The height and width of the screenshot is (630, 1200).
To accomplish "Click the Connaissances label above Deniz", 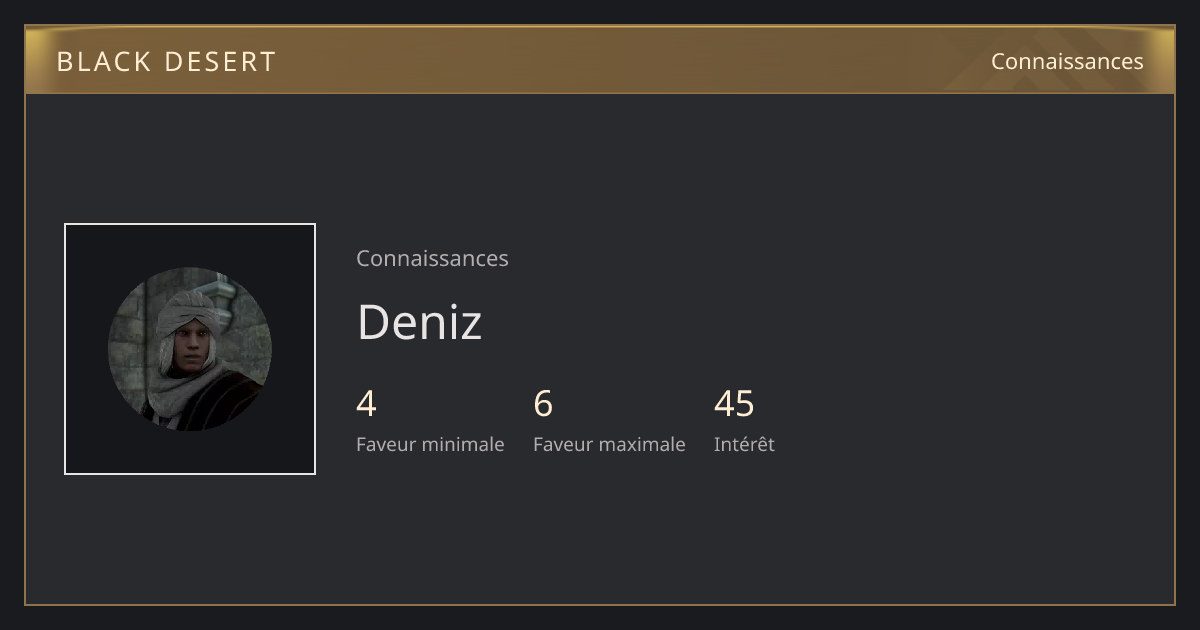I will (x=432, y=258).
